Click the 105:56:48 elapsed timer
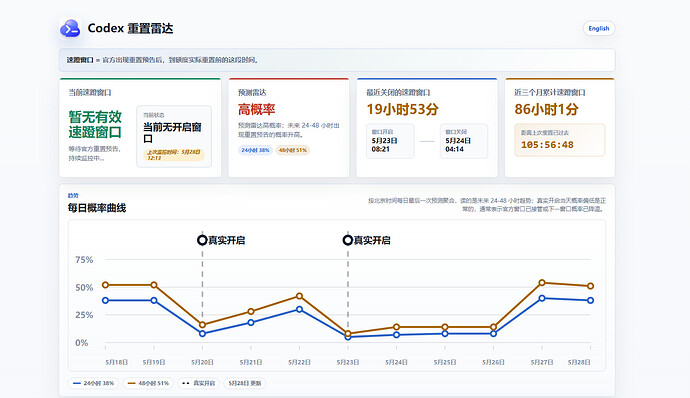Screen dimensions: 690x398 (x=547, y=145)
